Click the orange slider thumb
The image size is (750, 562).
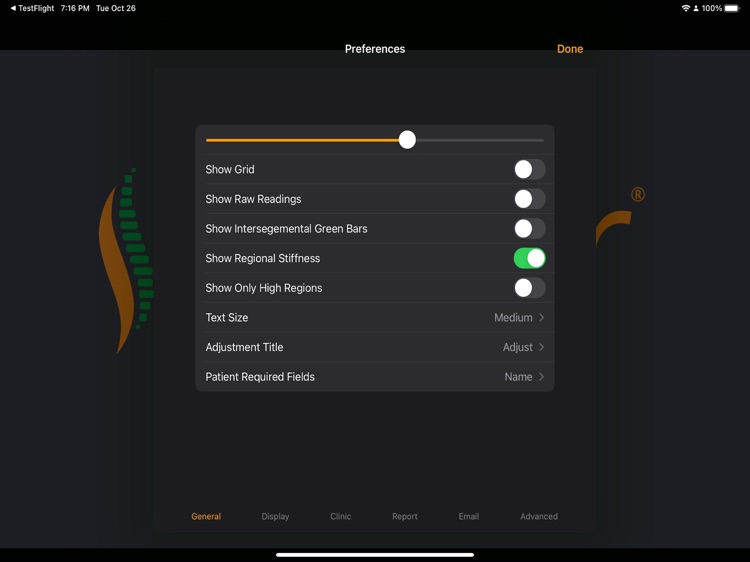408,140
